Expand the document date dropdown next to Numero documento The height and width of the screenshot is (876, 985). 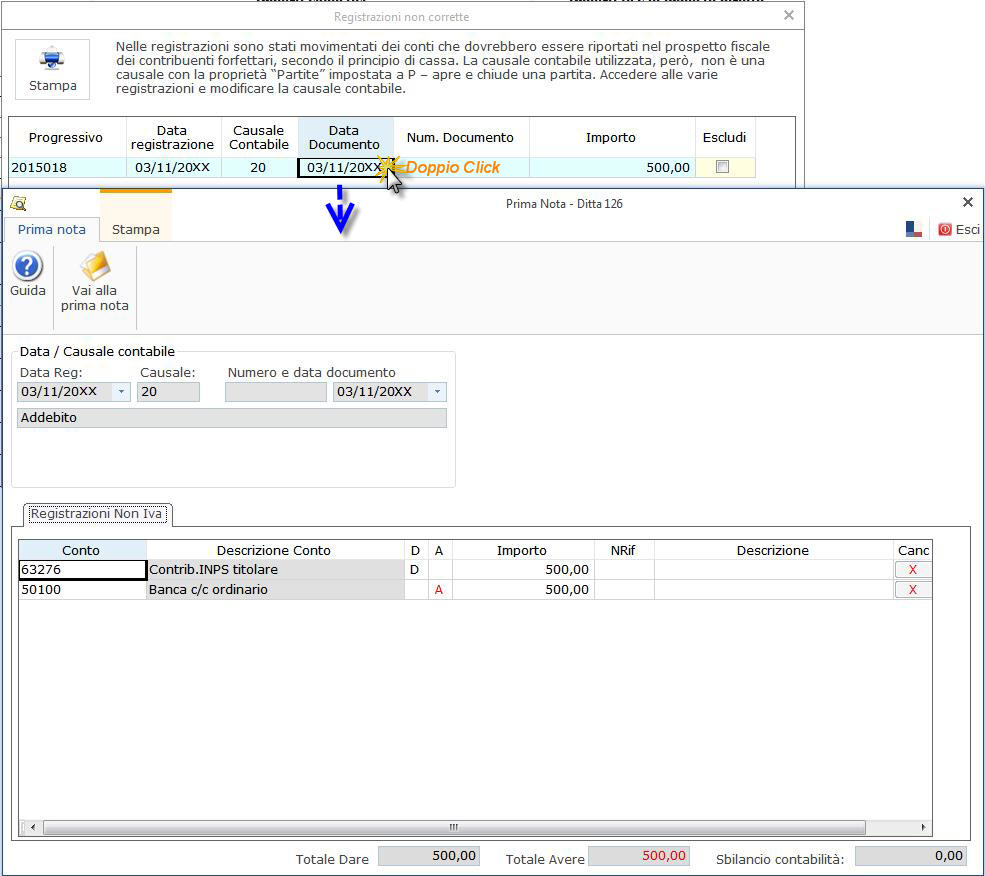(x=437, y=392)
